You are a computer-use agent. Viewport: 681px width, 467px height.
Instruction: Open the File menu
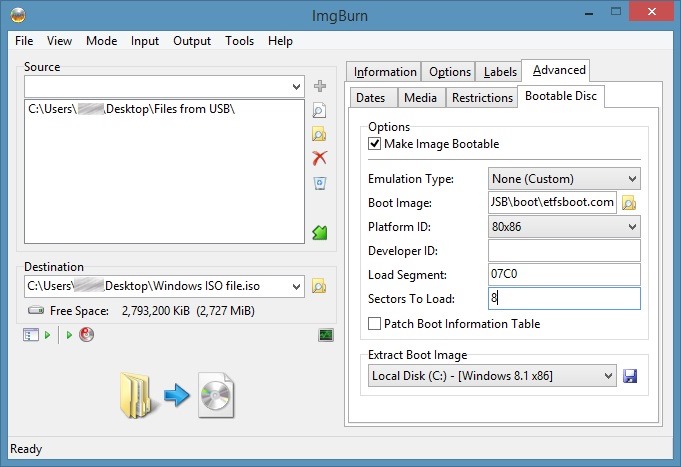click(x=24, y=41)
